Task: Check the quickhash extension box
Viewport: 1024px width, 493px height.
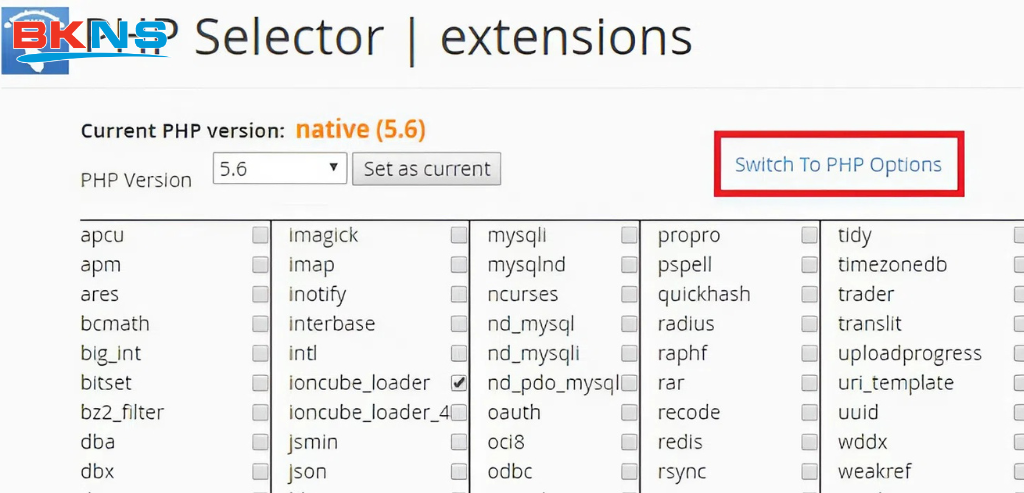Action: point(810,294)
